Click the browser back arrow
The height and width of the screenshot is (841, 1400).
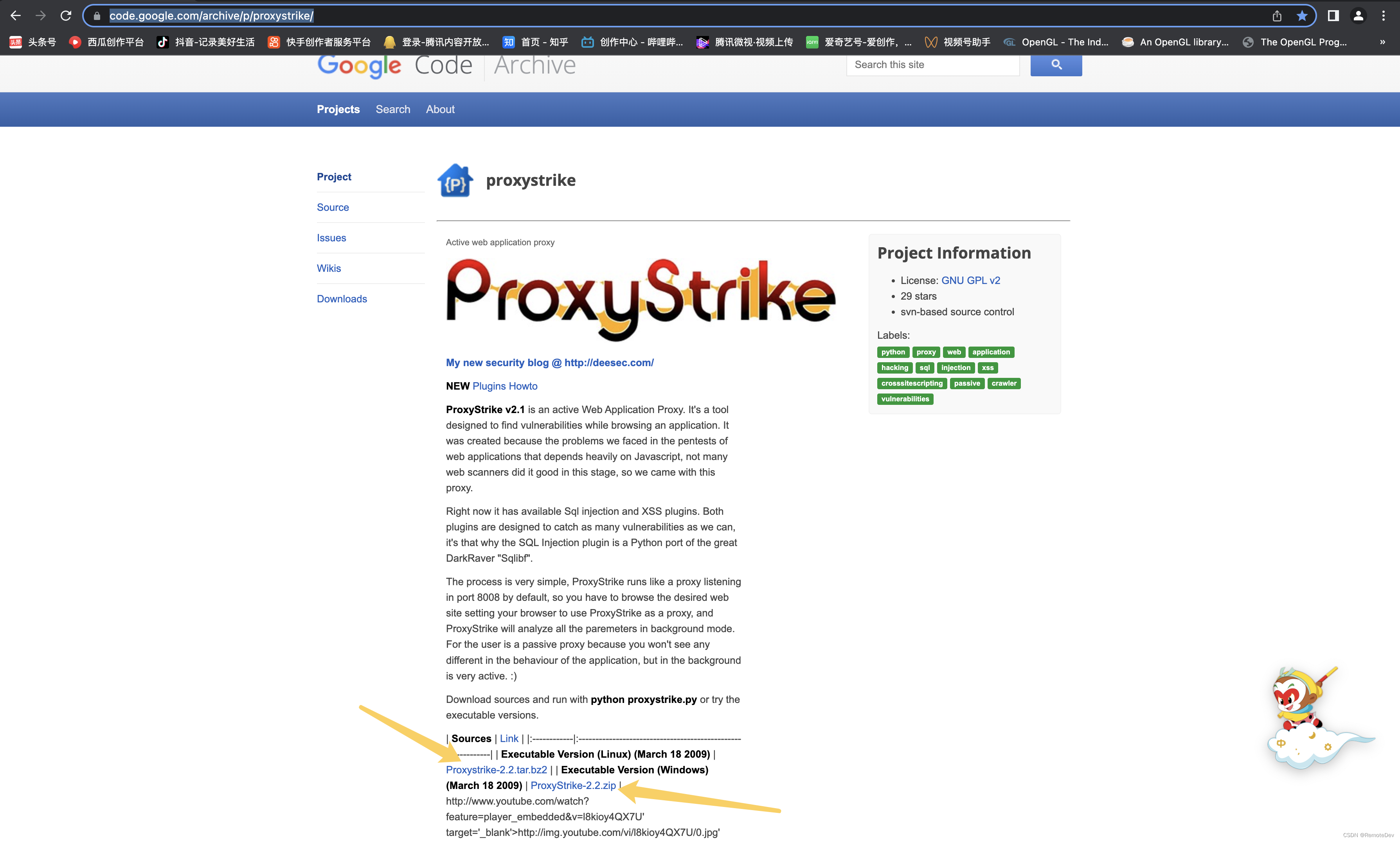click(x=16, y=16)
